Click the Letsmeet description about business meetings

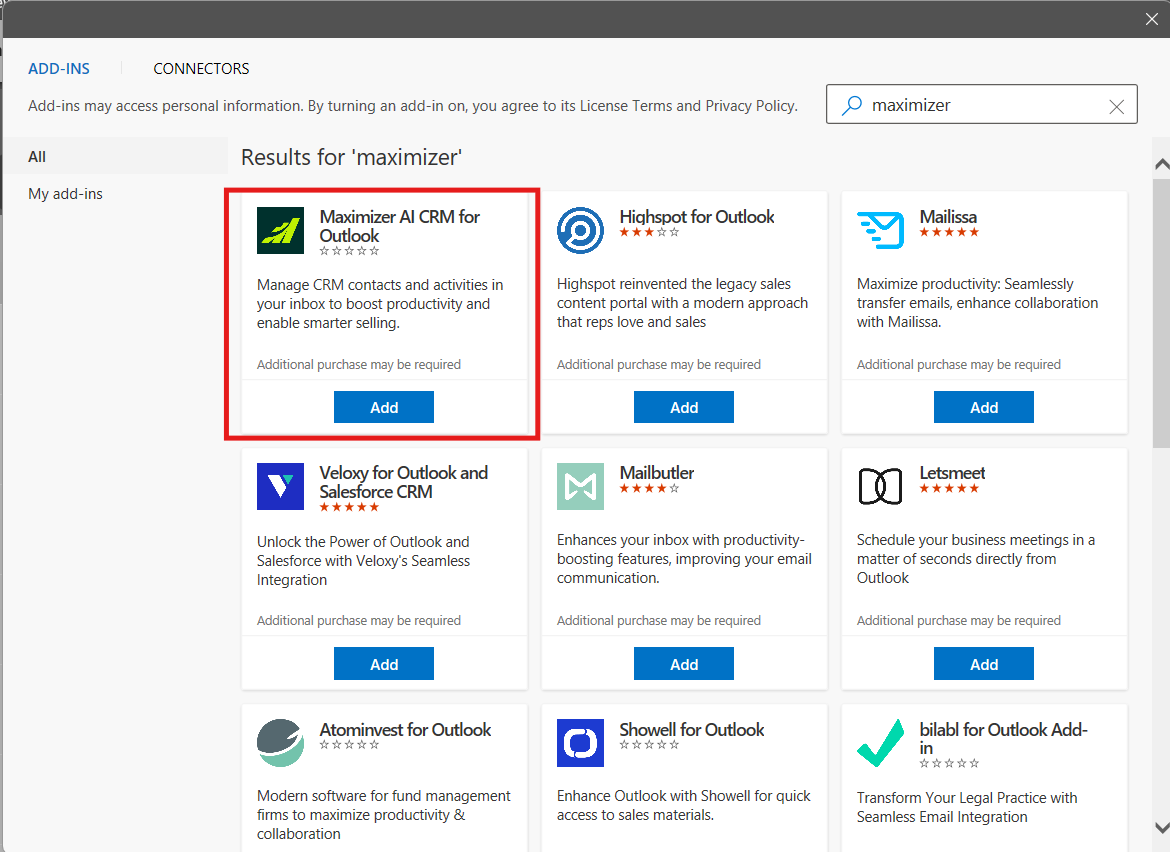976,559
